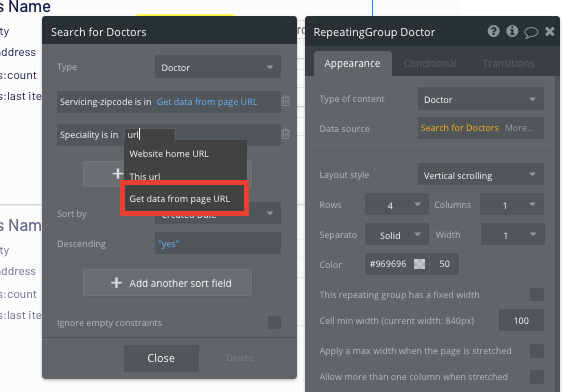Open the Separator Solid style dropdown
Viewport: 574px width, 392px height.
[x=396, y=235]
